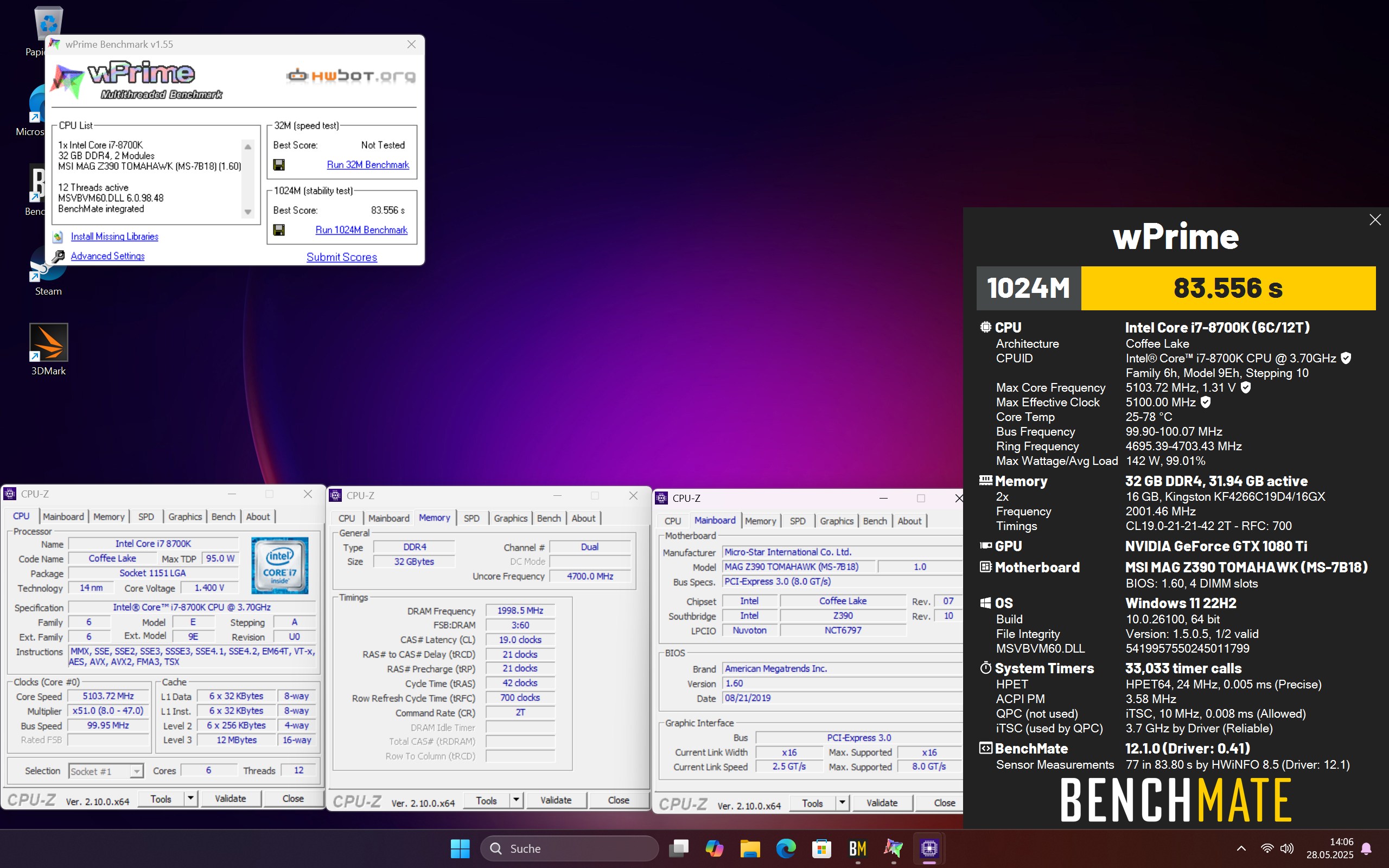Open File Explorer from the taskbar

pos(750,848)
